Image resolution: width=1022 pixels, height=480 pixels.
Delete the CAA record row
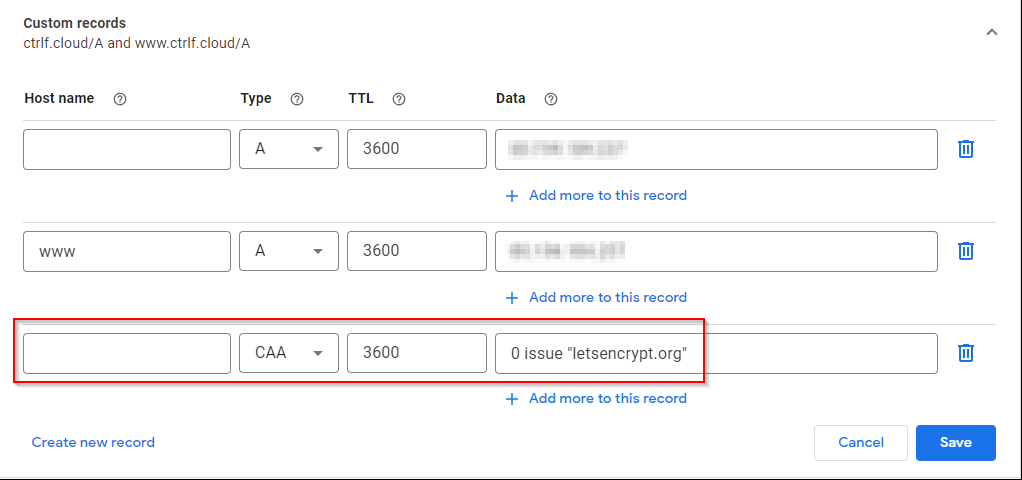[966, 353]
